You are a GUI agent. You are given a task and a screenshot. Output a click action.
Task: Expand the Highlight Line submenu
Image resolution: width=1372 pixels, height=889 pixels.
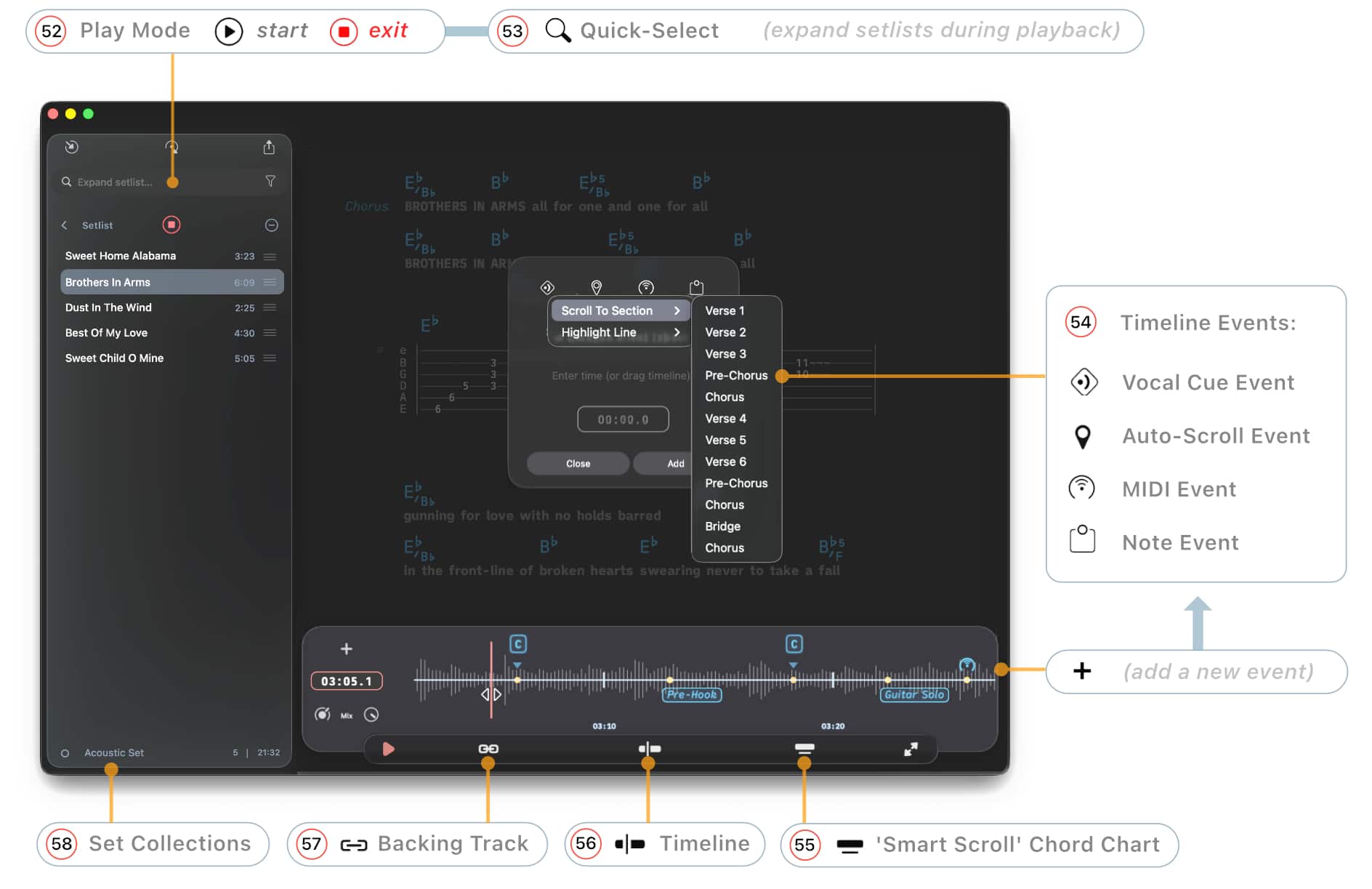pyautogui.click(x=620, y=332)
